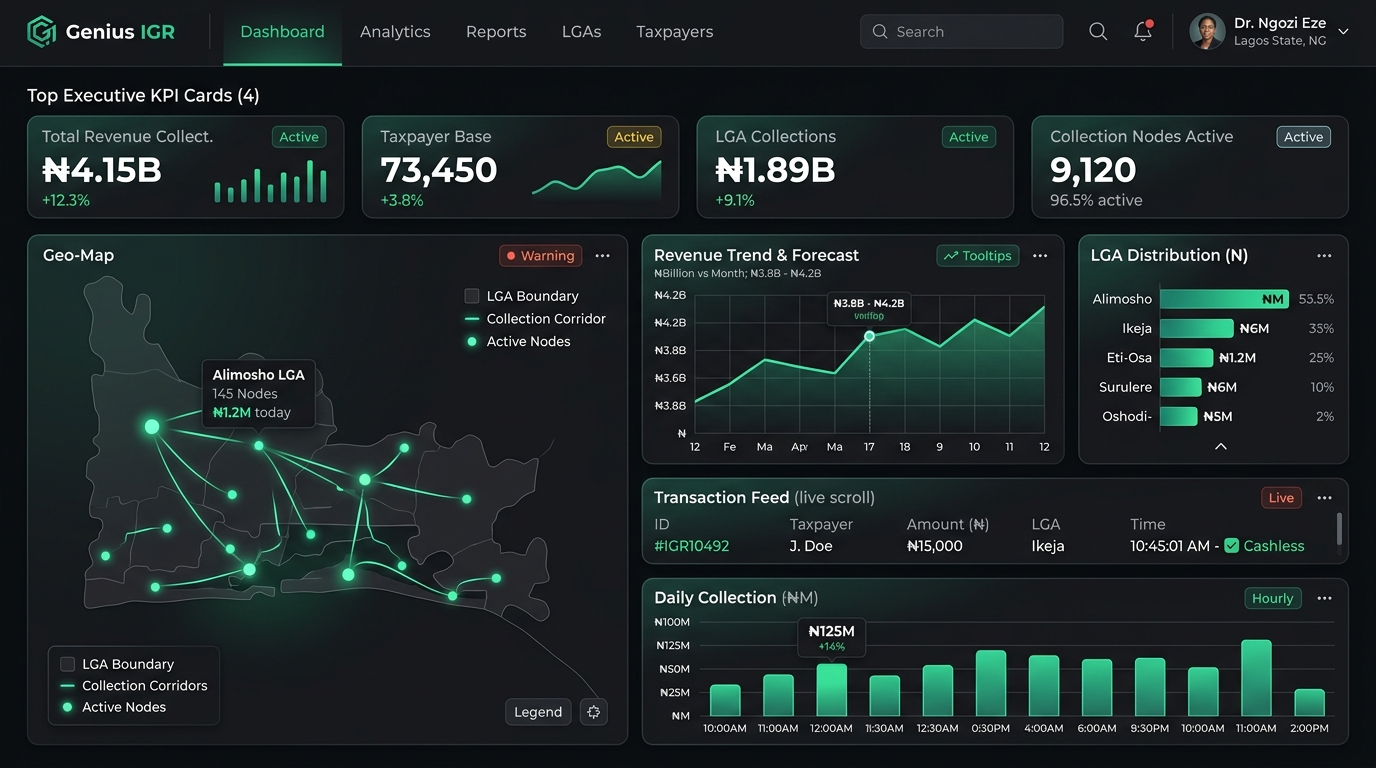Viewport: 1376px width, 768px height.
Task: Click the Ikeja bar in LGA Distribution
Action: click(1196, 328)
